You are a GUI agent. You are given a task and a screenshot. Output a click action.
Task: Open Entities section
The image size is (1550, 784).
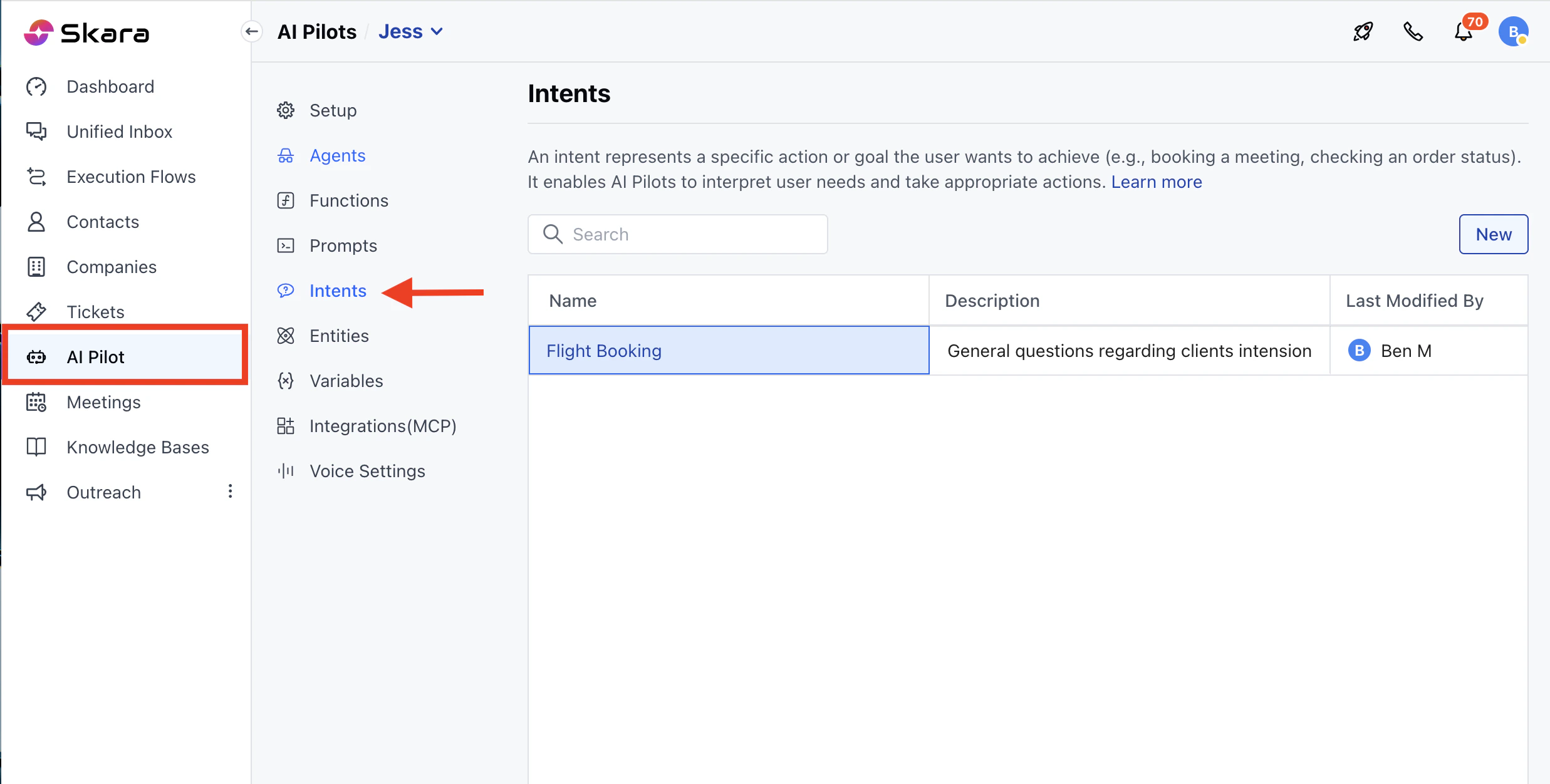[x=339, y=336]
